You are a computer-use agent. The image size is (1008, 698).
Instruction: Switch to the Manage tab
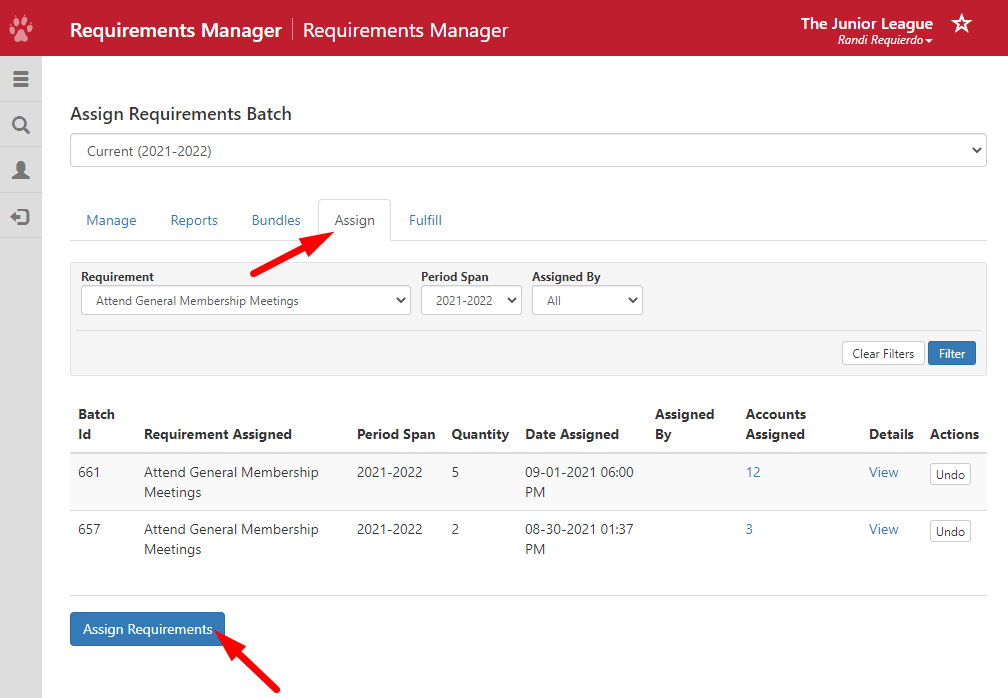111,220
